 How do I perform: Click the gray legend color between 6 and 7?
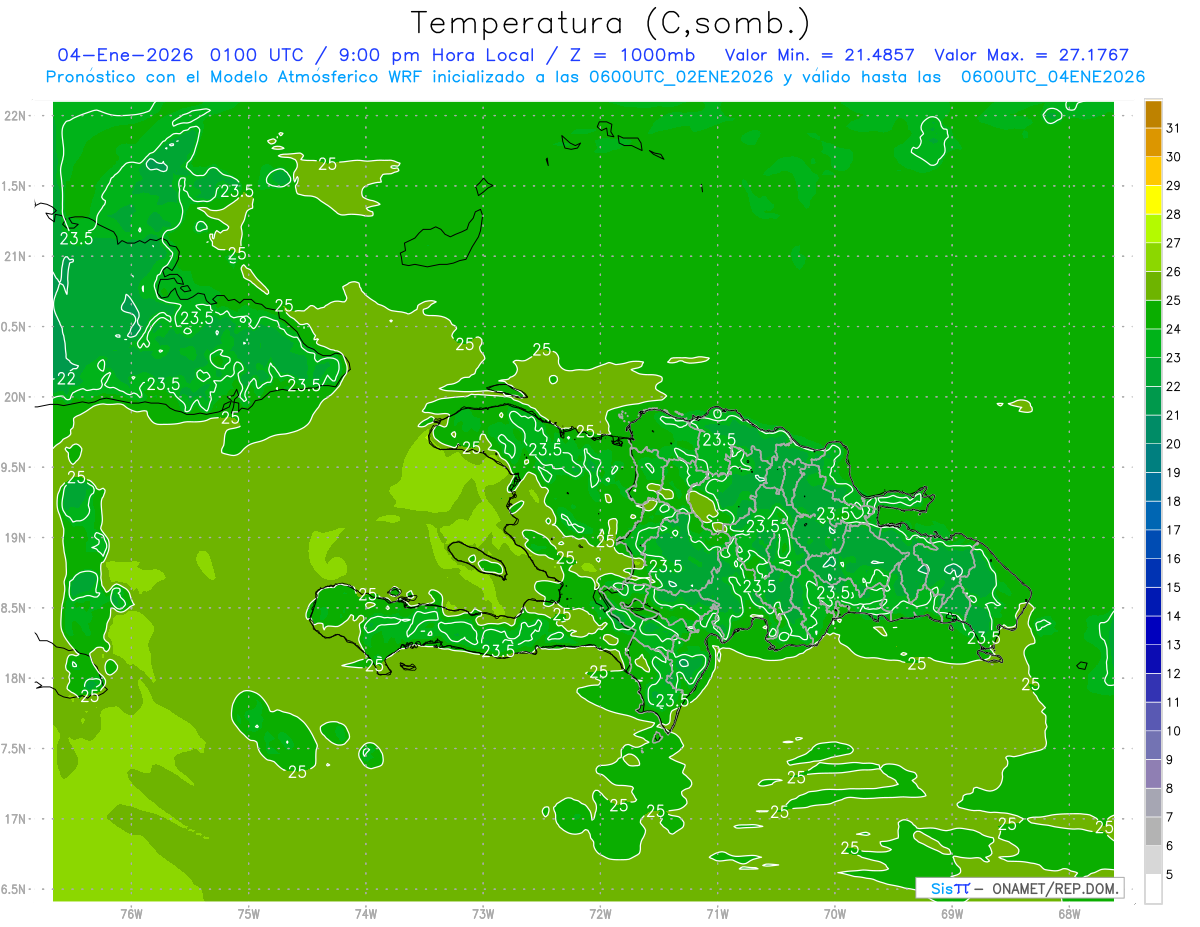(1153, 832)
